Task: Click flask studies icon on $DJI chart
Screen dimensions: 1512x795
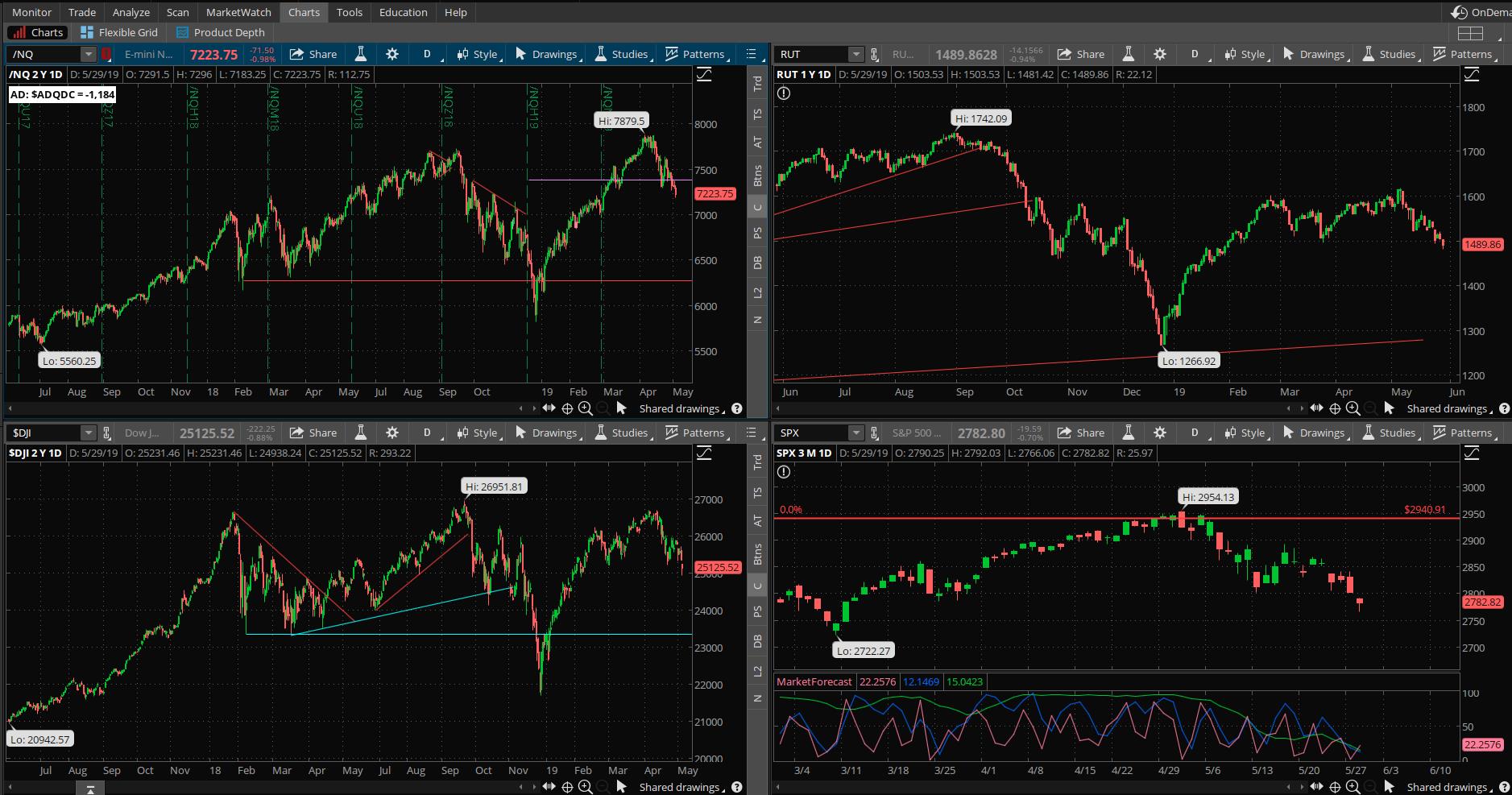Action: tap(360, 433)
